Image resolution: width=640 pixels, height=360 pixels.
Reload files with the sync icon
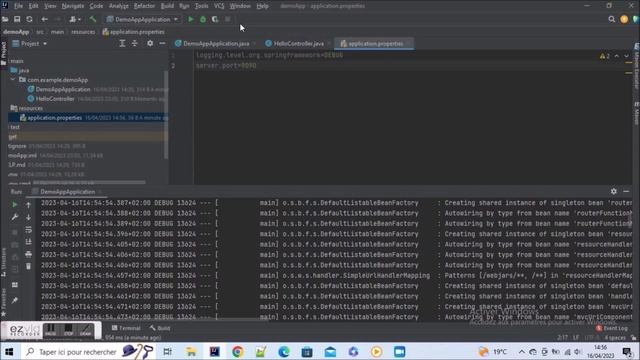[29, 19]
